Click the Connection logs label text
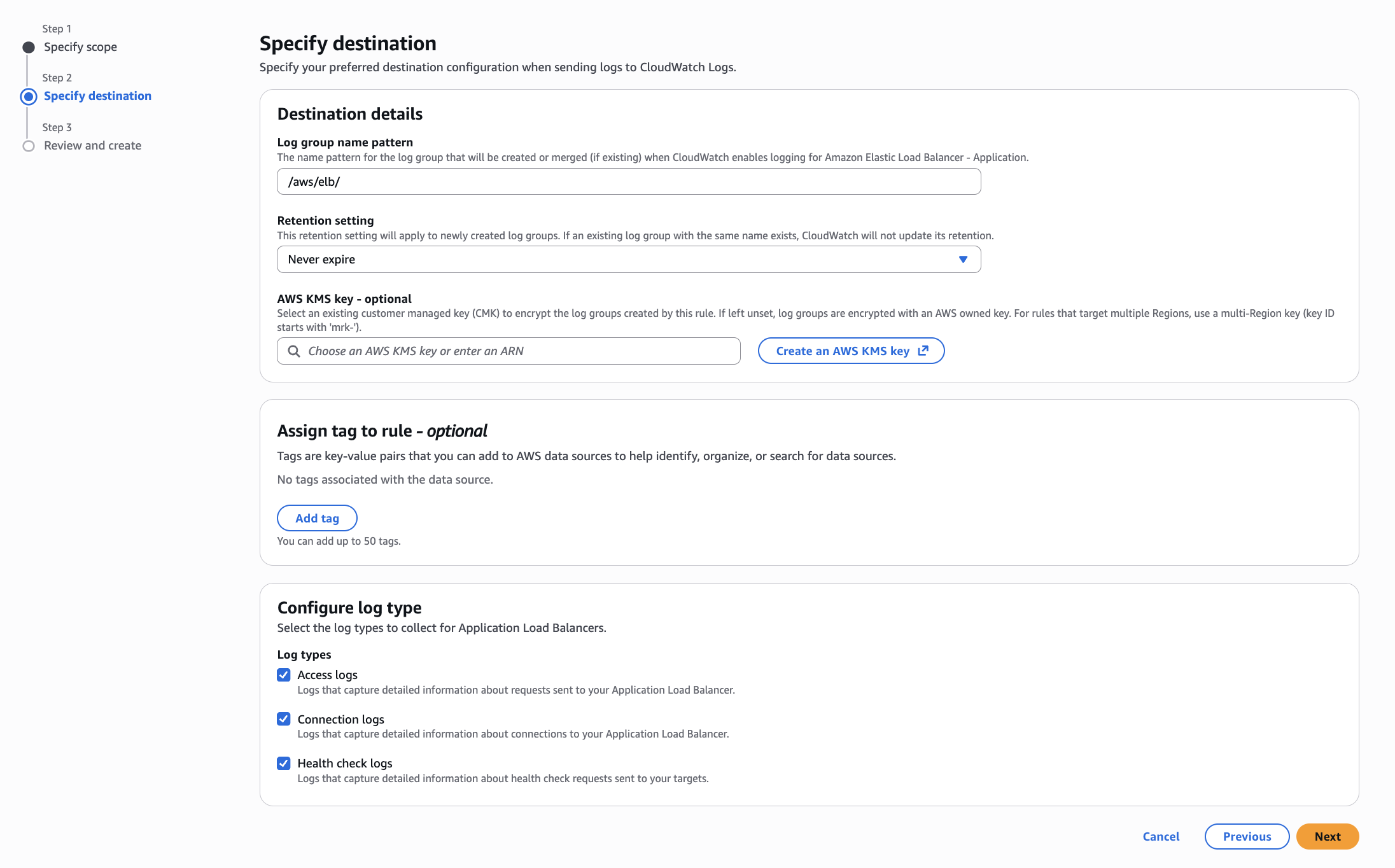The height and width of the screenshot is (868, 1395). (340, 719)
